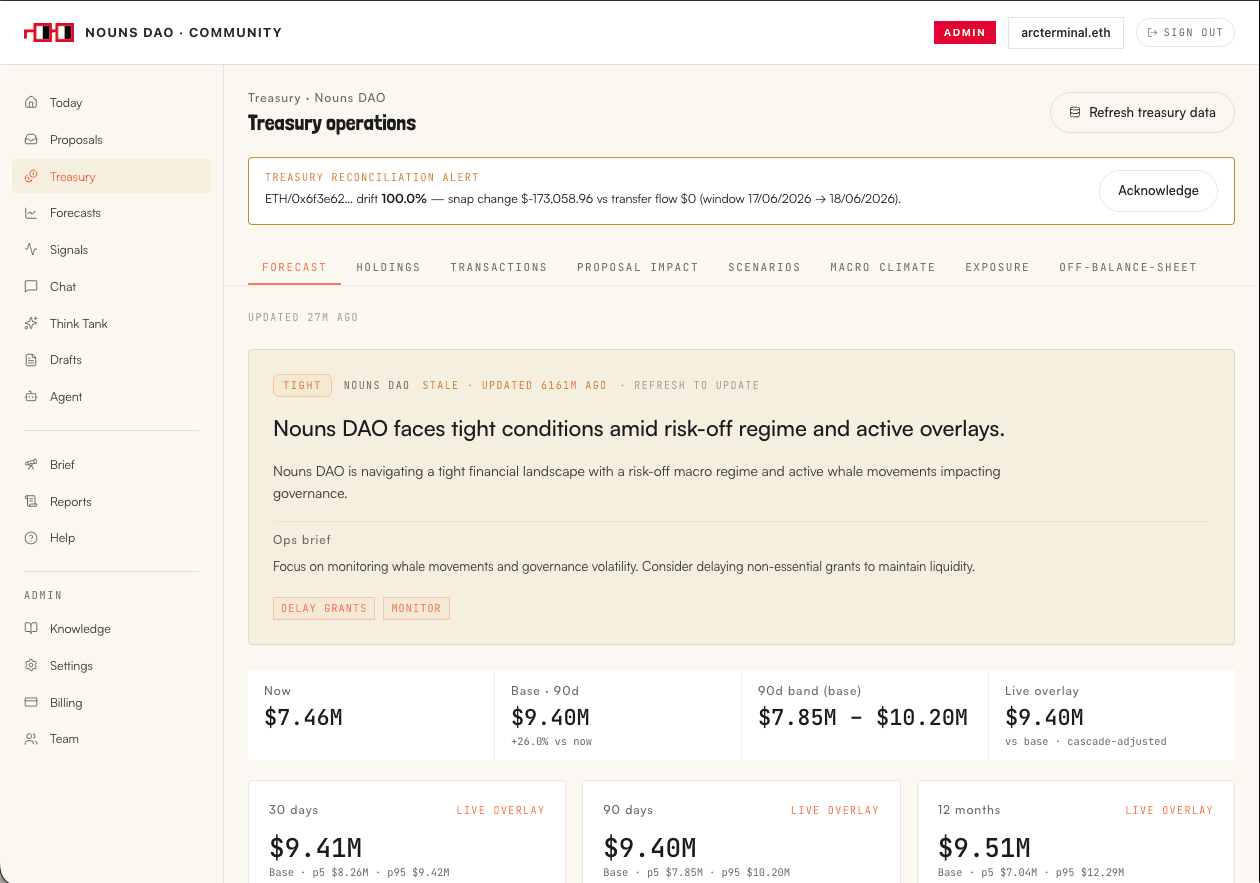Click the Reports scroll icon
The image size is (1260, 883).
coord(31,502)
